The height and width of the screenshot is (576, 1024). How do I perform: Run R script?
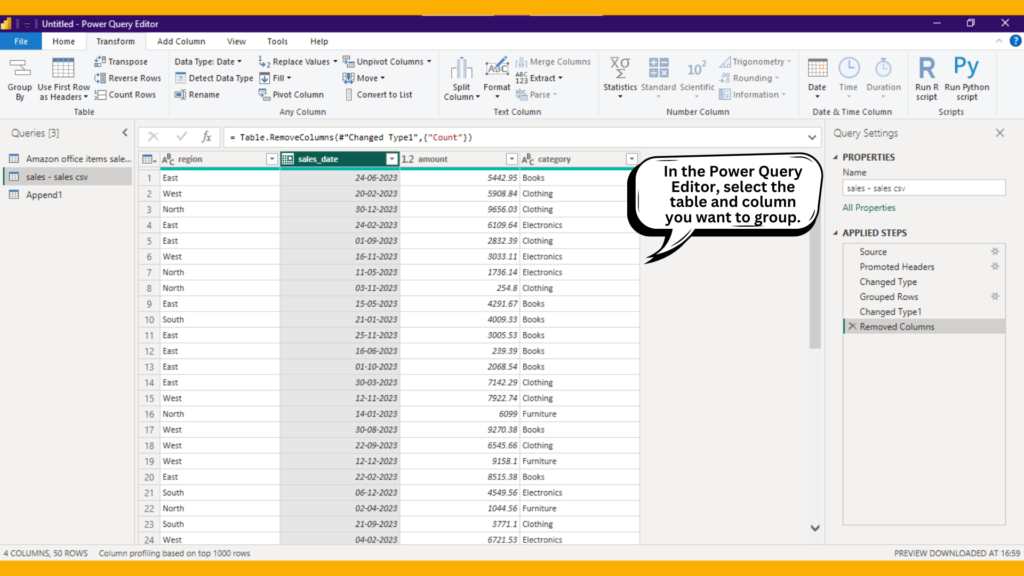coord(927,78)
